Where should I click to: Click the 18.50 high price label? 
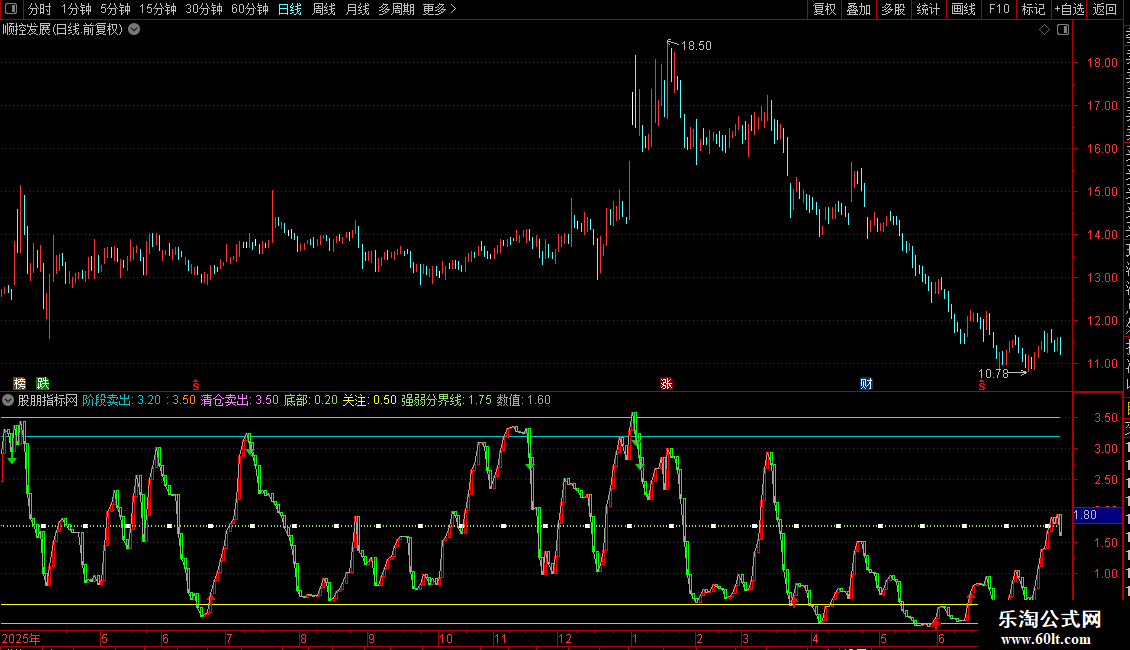(696, 45)
